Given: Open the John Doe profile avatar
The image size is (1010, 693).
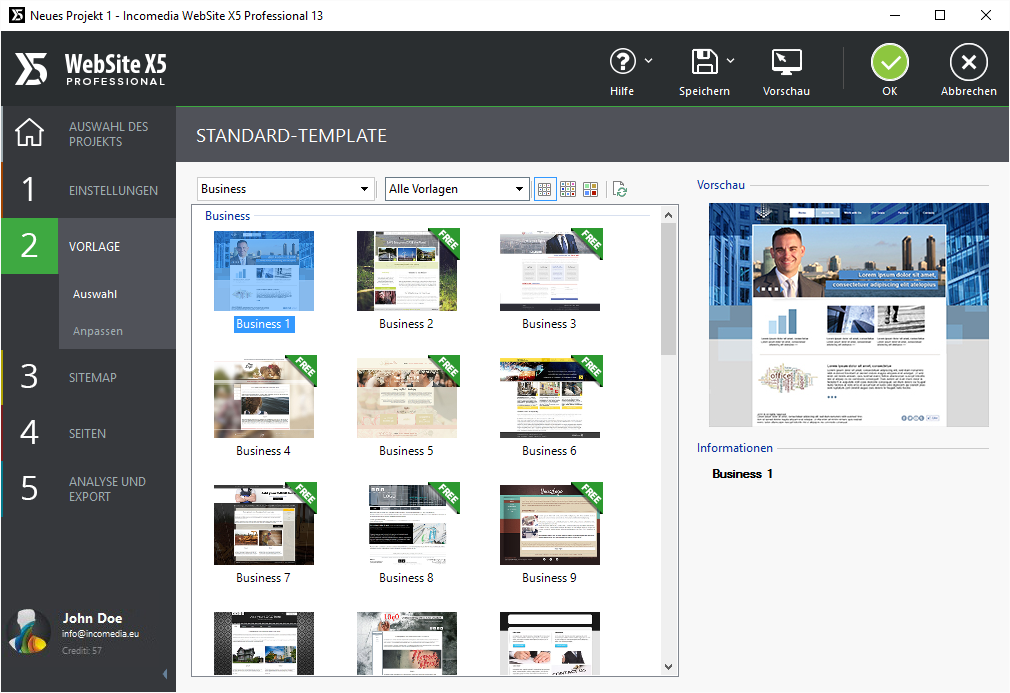Looking at the screenshot, I should [27, 631].
